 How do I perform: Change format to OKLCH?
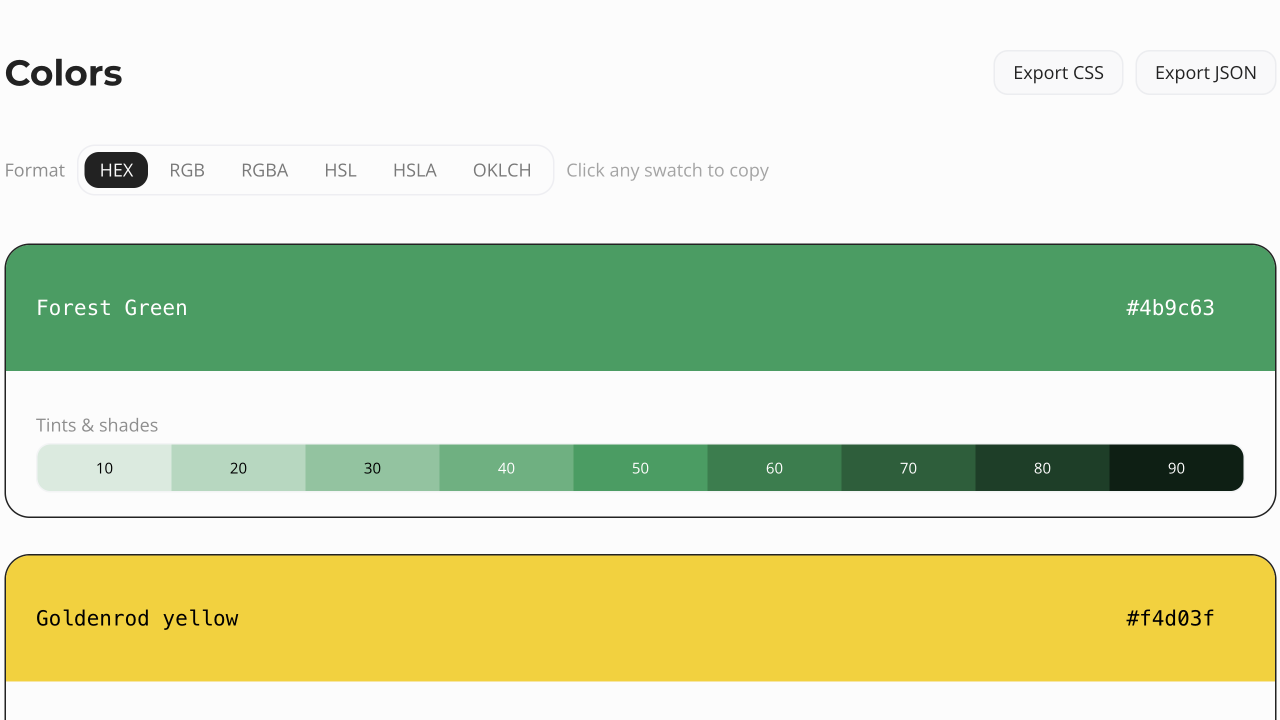(x=502, y=170)
